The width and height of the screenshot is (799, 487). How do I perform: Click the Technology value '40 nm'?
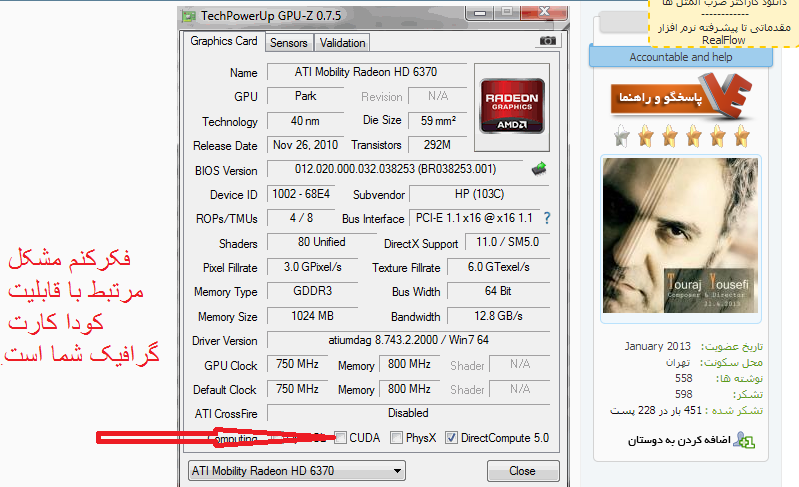305,121
